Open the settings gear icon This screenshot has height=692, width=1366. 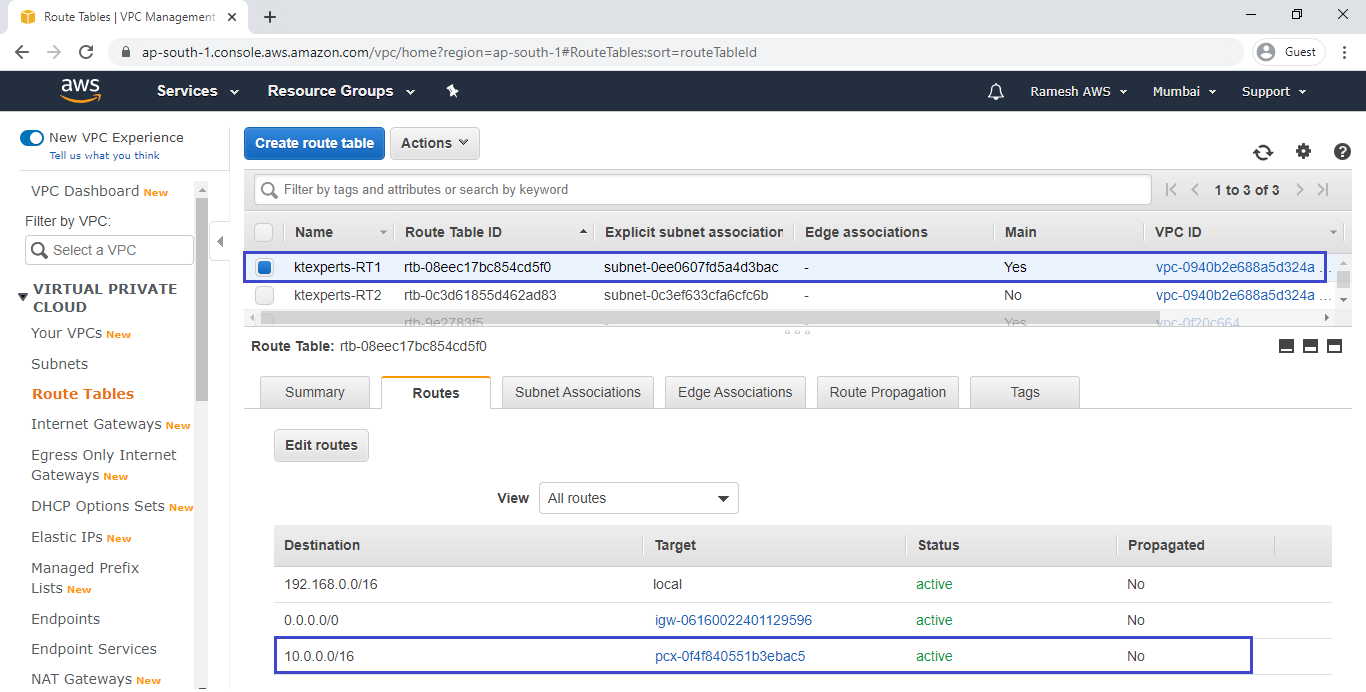(x=1303, y=151)
